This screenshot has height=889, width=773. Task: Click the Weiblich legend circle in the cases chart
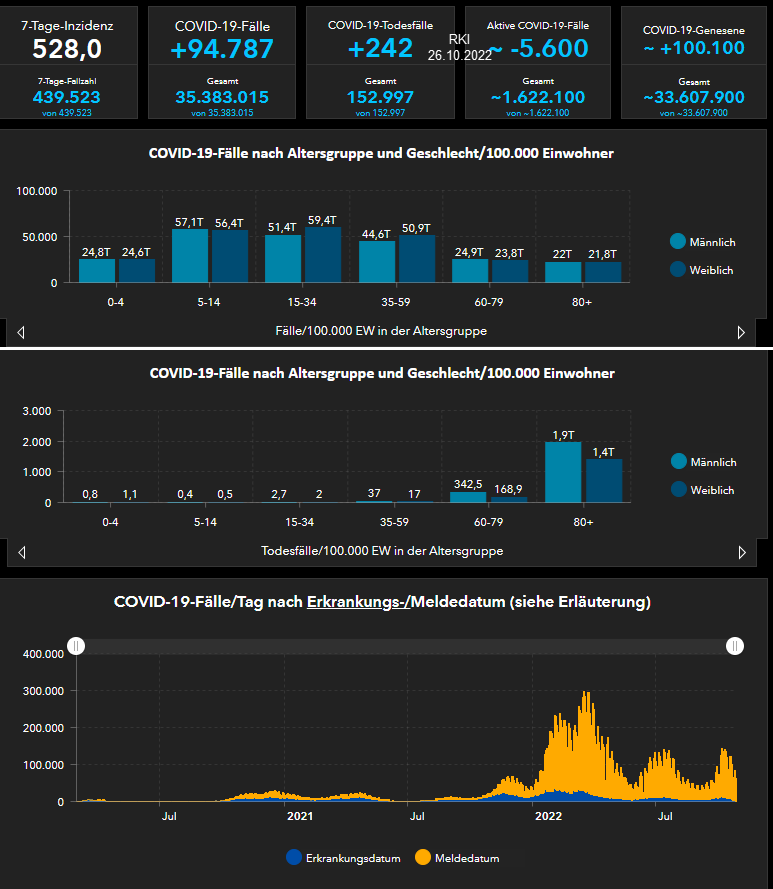point(678,269)
